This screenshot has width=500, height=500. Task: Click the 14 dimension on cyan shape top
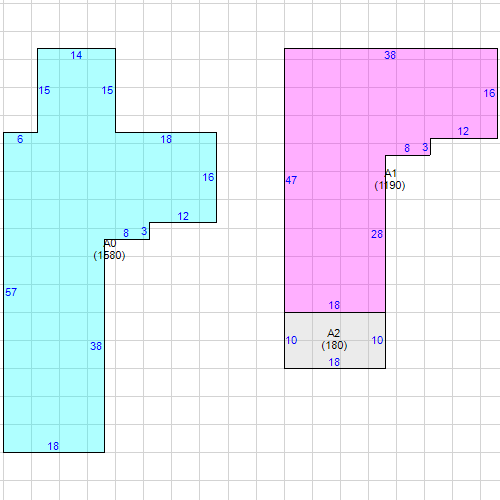76,55
